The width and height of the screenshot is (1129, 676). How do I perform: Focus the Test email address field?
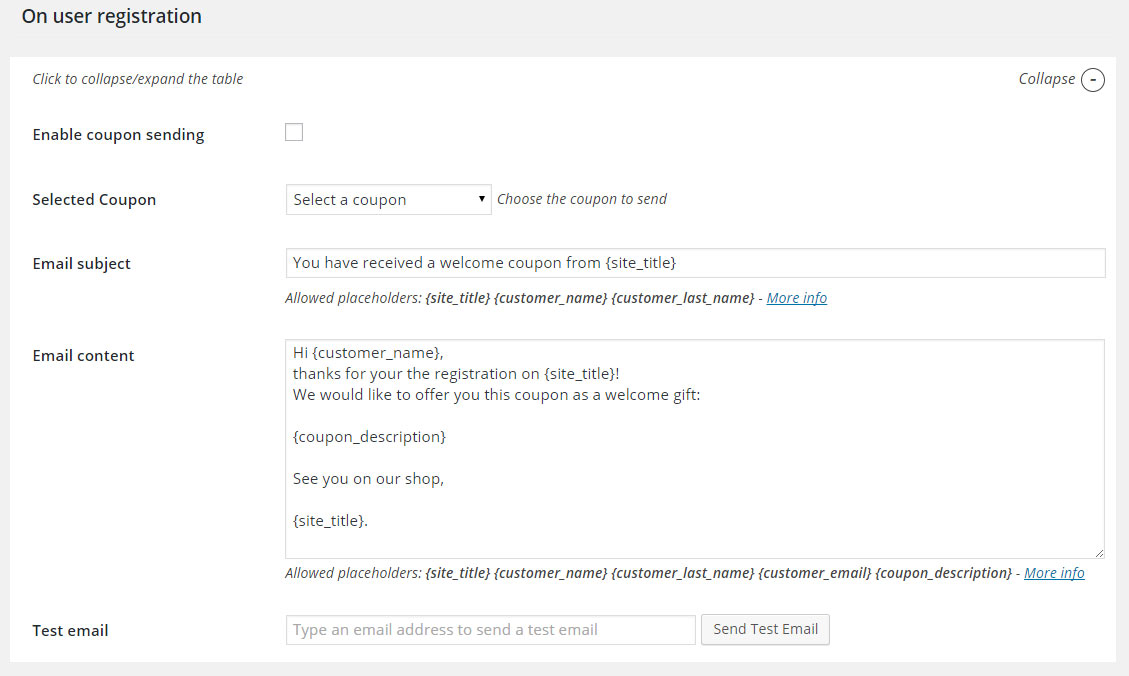click(x=490, y=630)
